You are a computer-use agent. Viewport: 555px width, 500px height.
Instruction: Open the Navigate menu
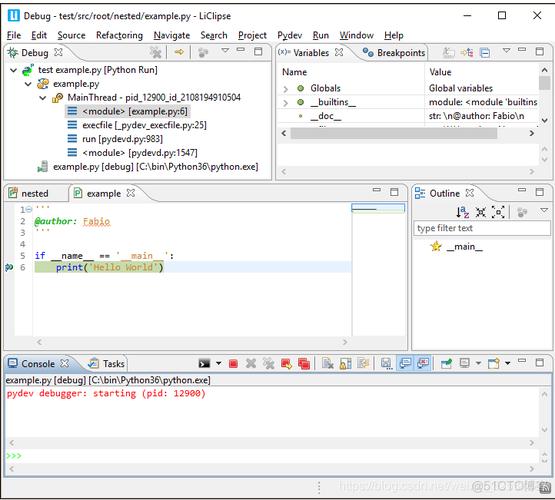[x=172, y=35]
